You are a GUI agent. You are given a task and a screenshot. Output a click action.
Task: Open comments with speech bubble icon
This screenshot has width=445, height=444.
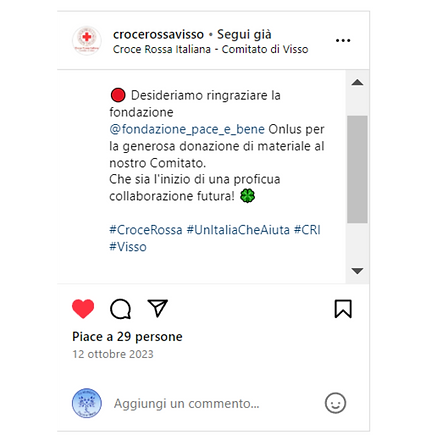click(120, 309)
